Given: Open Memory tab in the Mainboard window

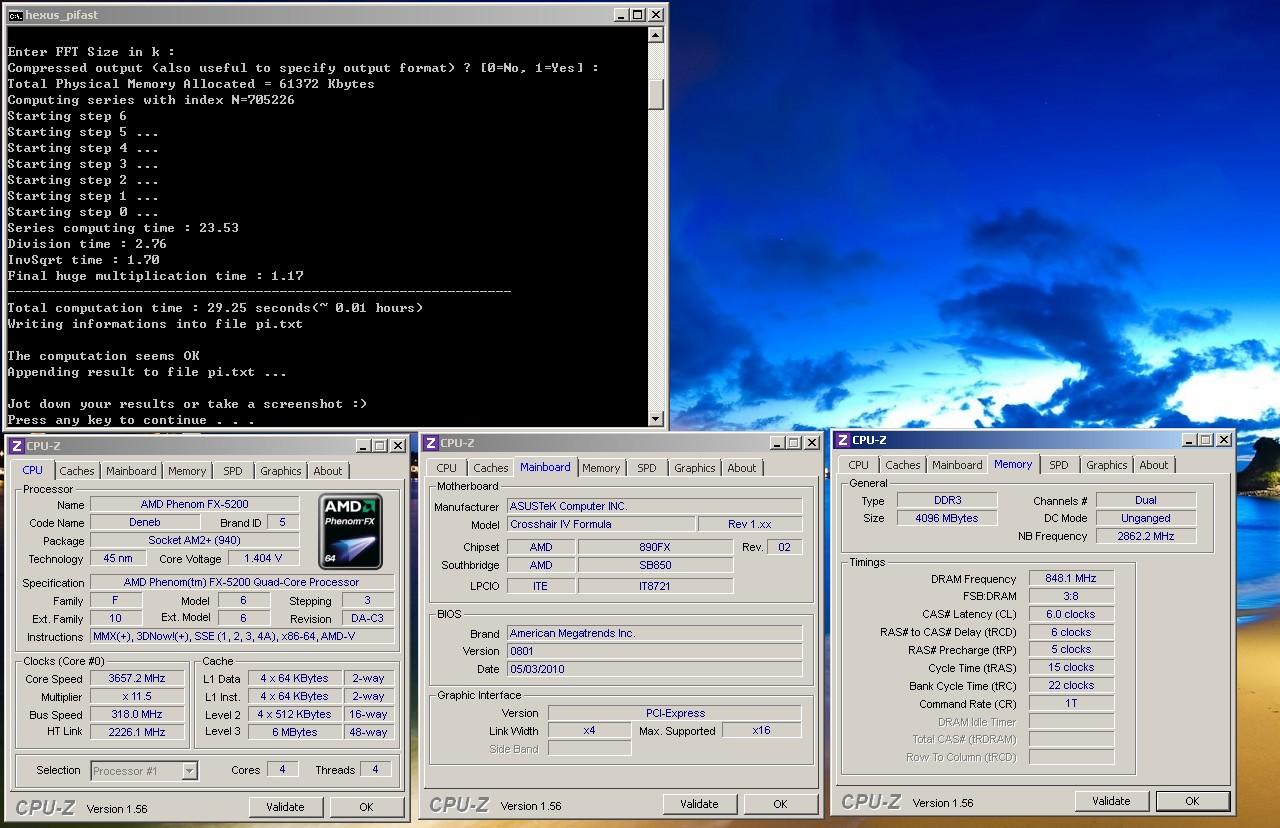Looking at the screenshot, I should click(601, 468).
